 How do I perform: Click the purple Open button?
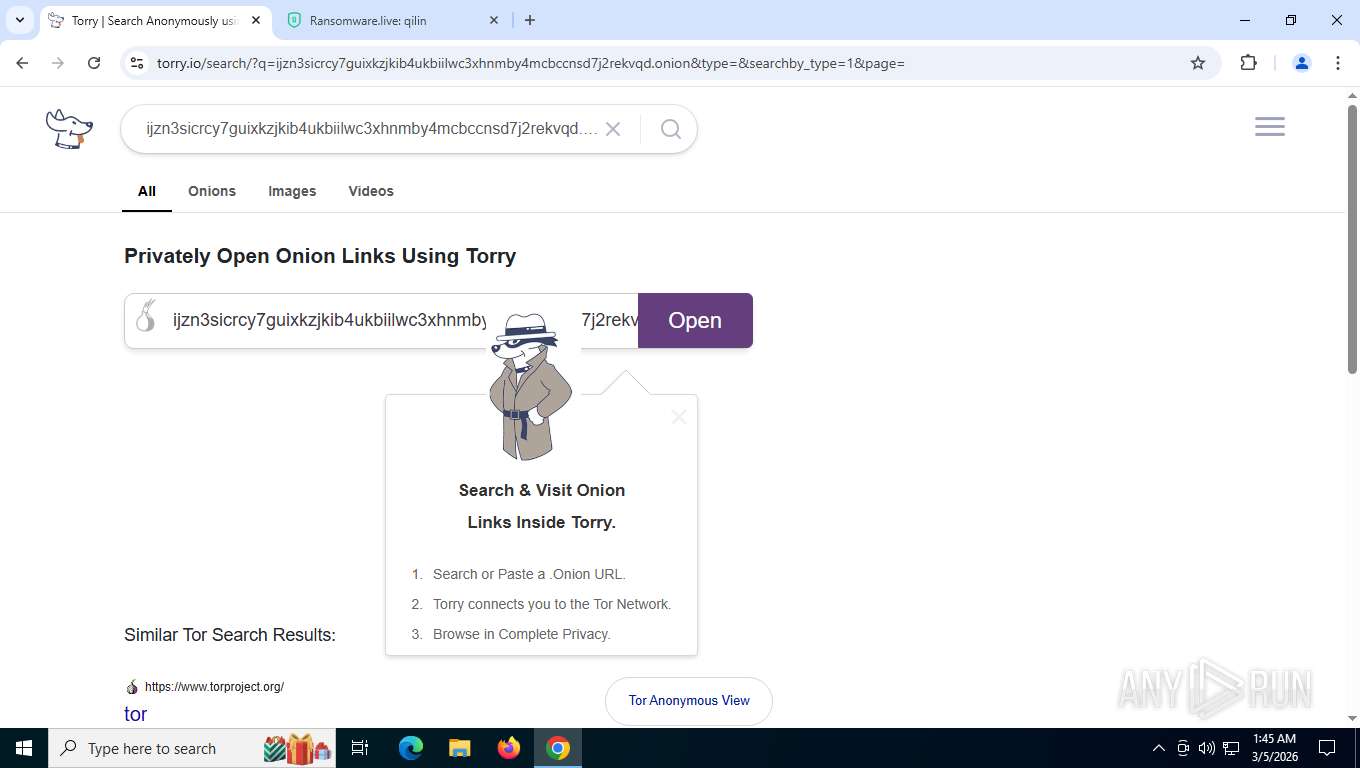pos(695,320)
